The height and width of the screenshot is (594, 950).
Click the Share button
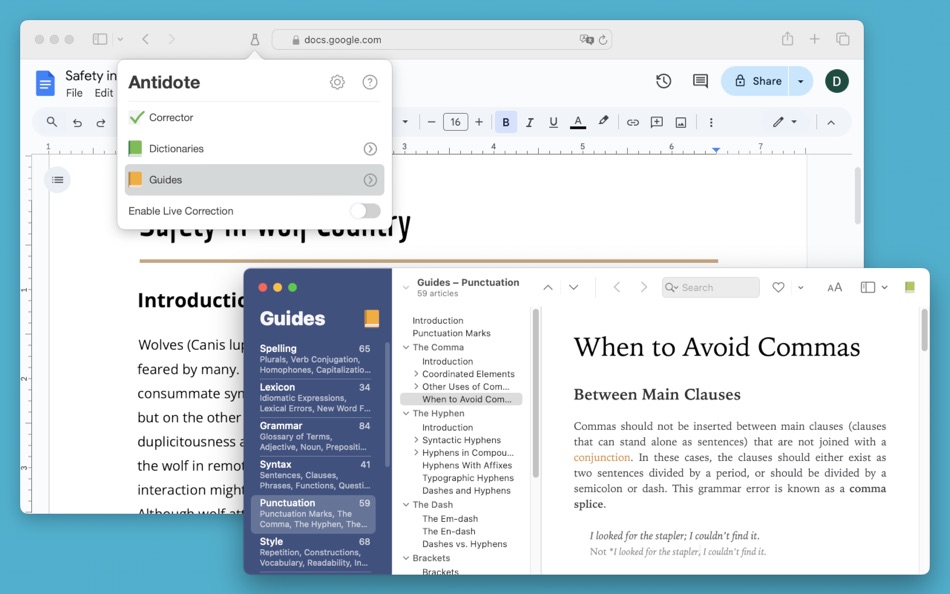click(755, 81)
